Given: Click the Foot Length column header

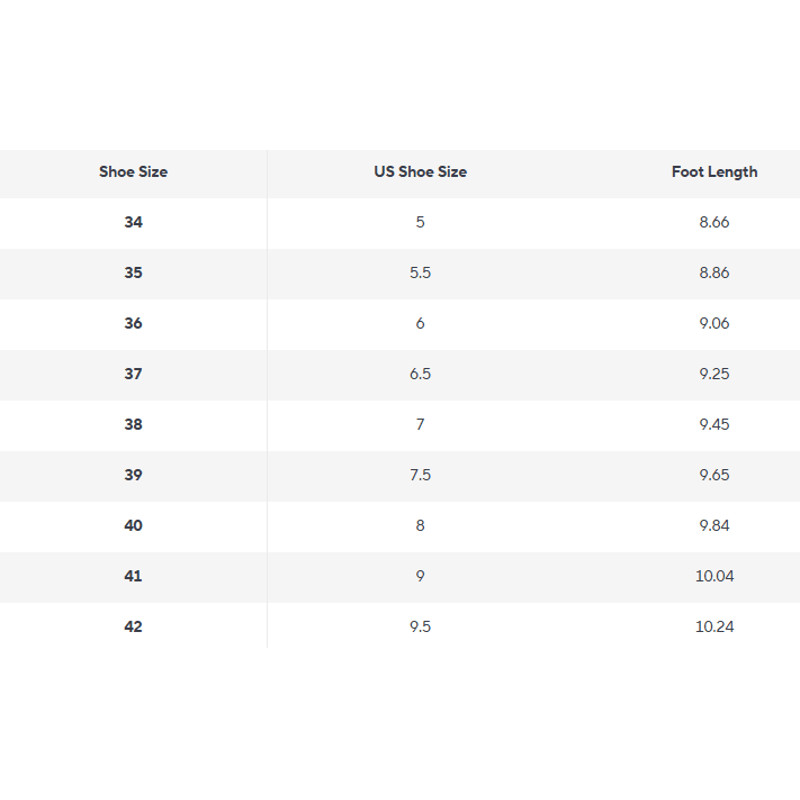Looking at the screenshot, I should point(714,172).
